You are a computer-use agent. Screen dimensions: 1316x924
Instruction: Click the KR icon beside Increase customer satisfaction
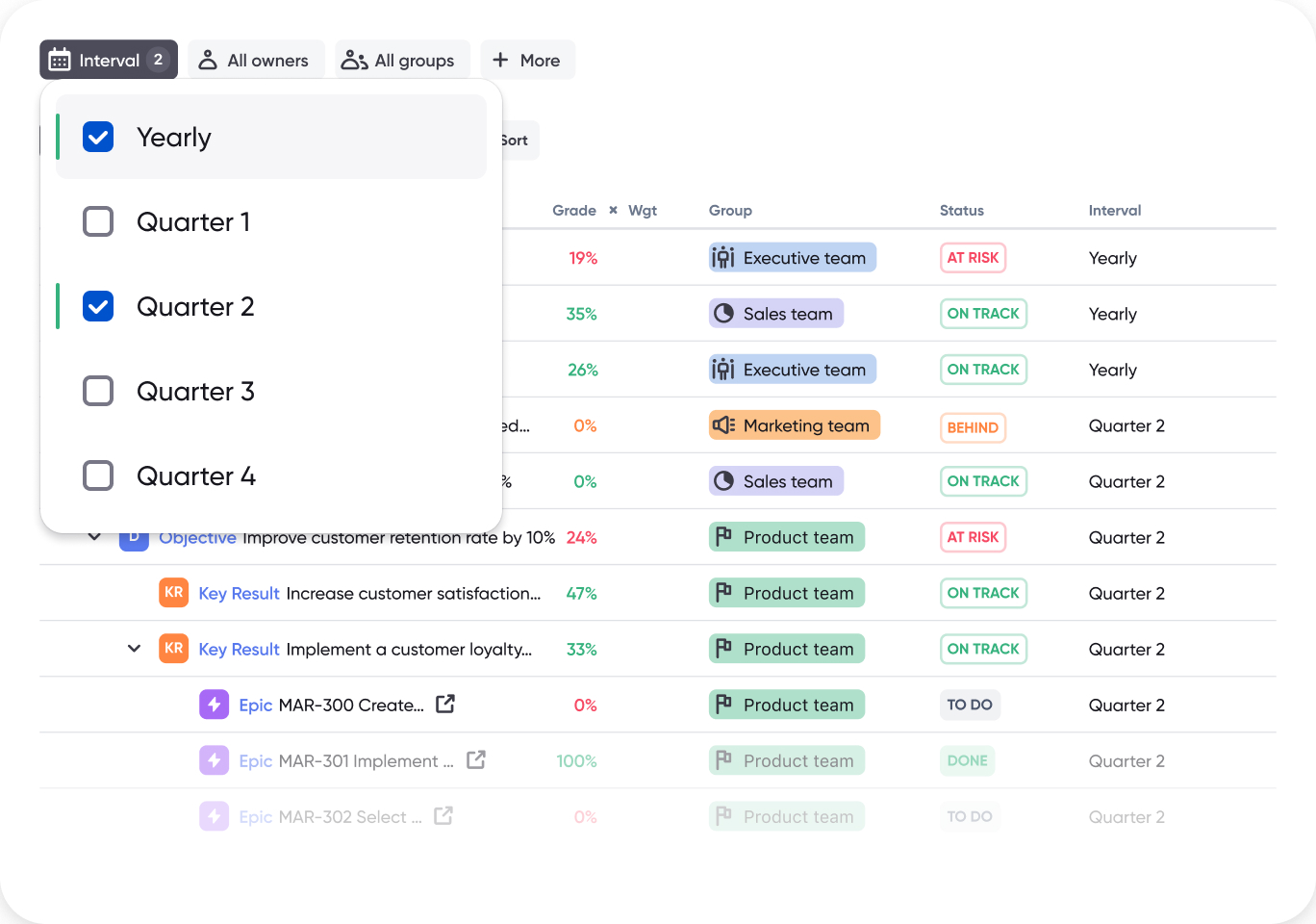pyautogui.click(x=173, y=592)
